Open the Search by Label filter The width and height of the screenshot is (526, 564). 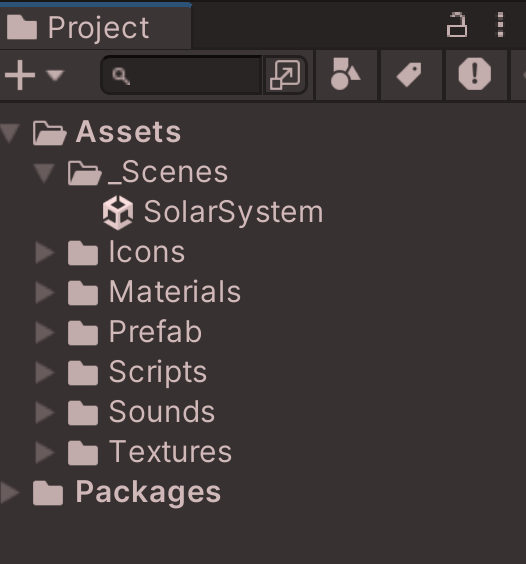point(411,74)
